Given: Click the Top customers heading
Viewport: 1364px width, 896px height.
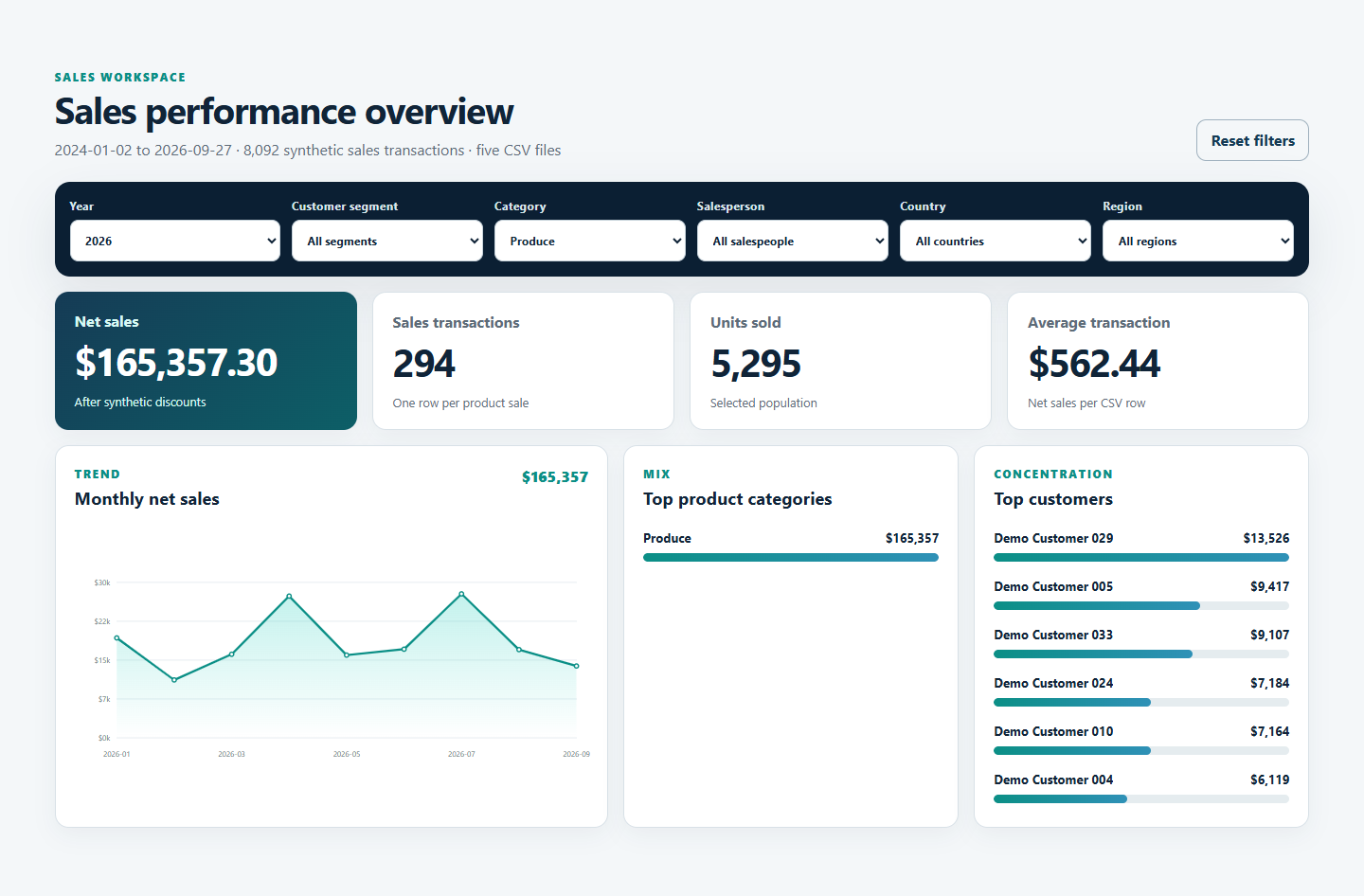Looking at the screenshot, I should (1053, 499).
